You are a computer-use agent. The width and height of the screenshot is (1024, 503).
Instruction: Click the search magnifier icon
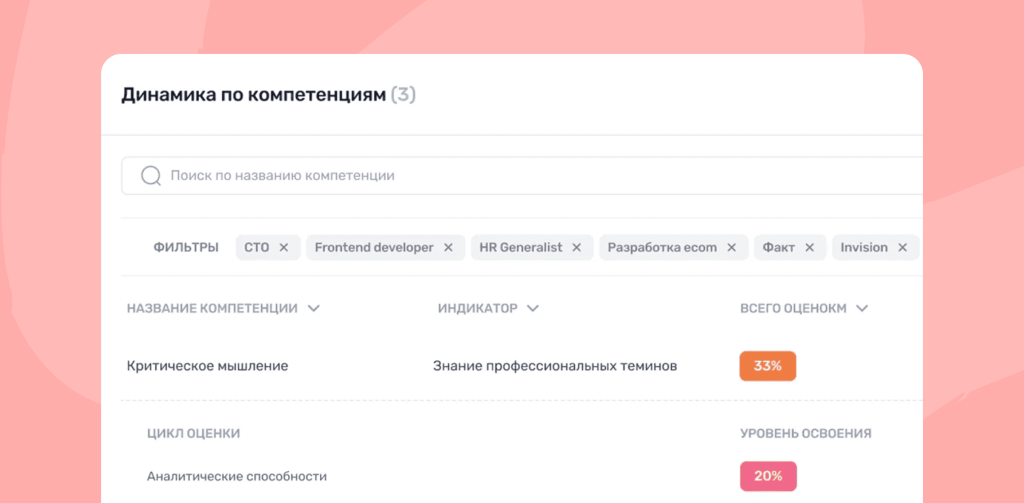tap(151, 176)
